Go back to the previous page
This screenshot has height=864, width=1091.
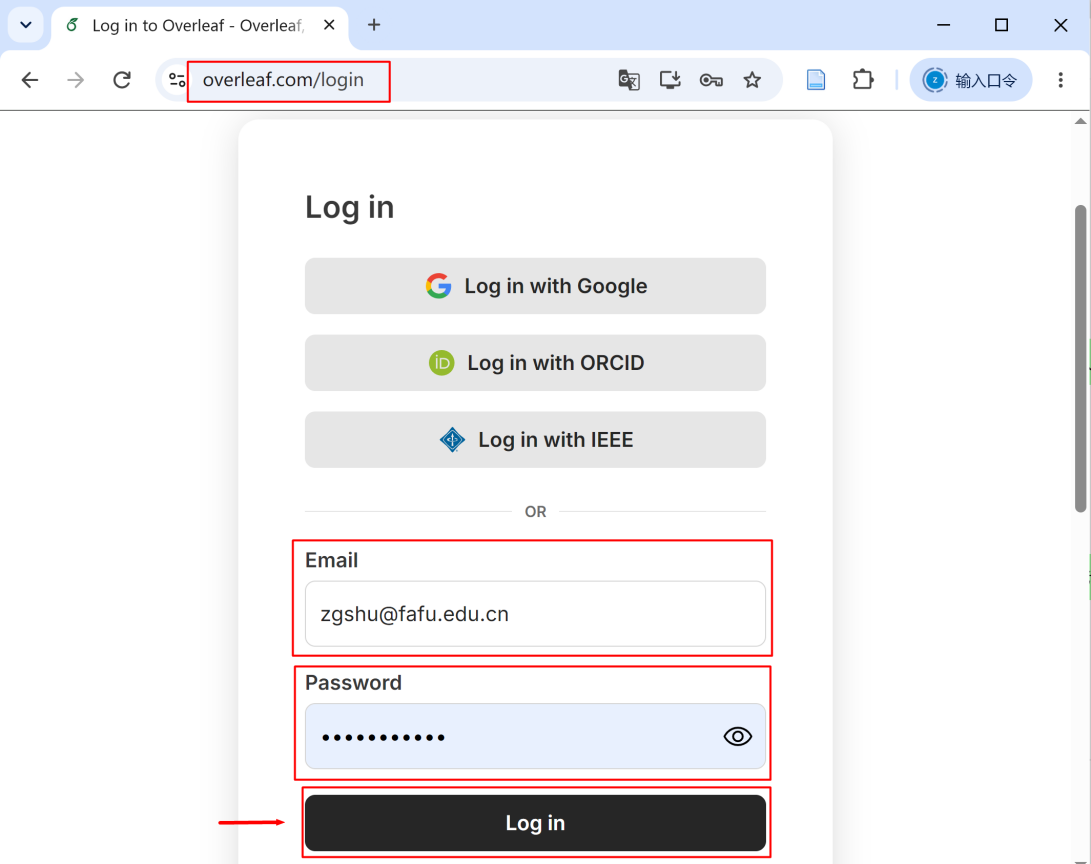point(30,80)
